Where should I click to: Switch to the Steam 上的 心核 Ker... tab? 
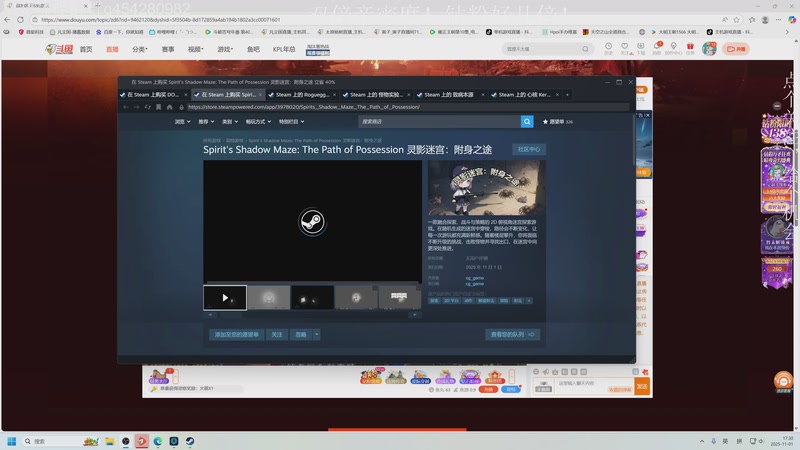[524, 94]
